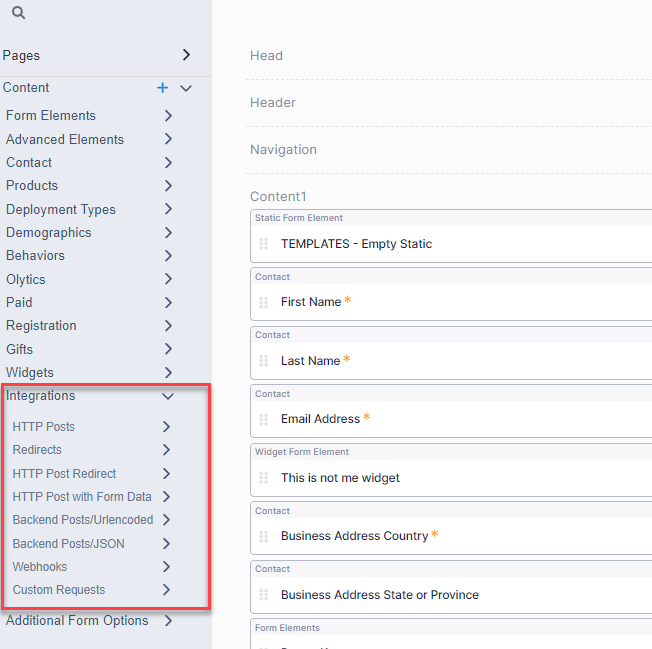This screenshot has width=652, height=649.
Task: Click drag handle on Last Name field
Action: (264, 361)
